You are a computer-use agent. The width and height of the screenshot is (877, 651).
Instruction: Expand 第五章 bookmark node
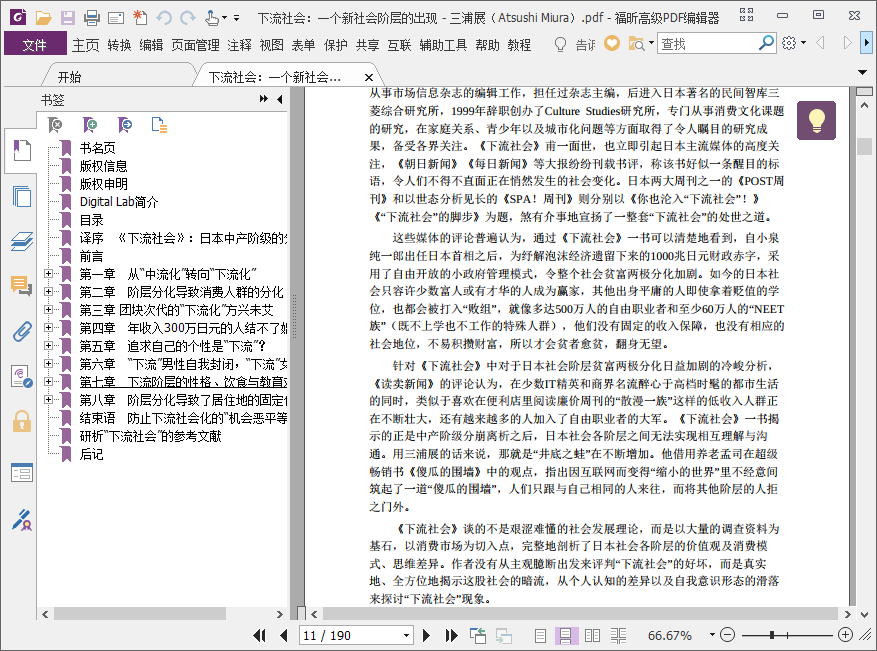coord(48,346)
